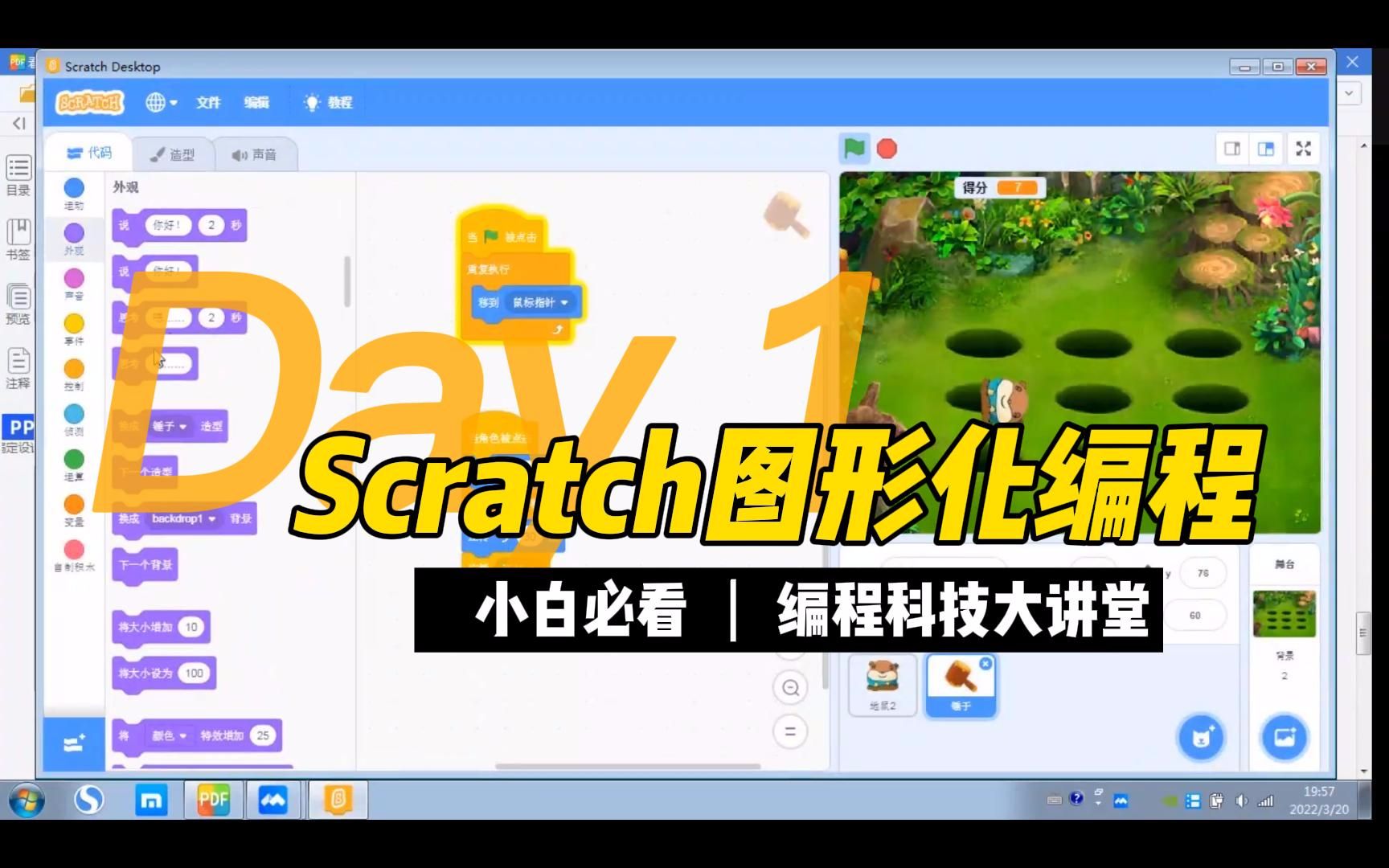
Task: Click the red stop button
Action: tap(887, 149)
